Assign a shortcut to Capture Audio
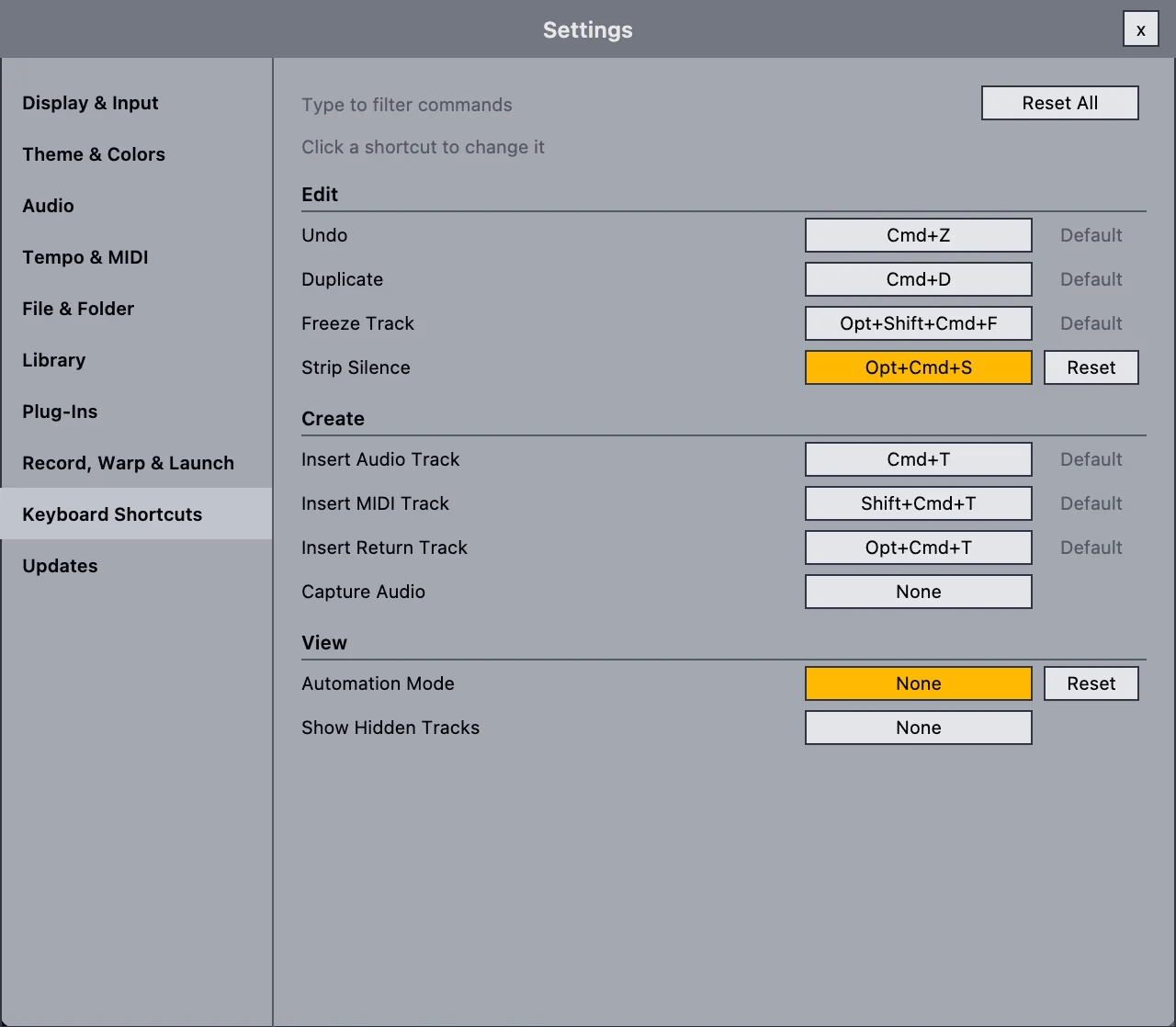 (x=919, y=592)
